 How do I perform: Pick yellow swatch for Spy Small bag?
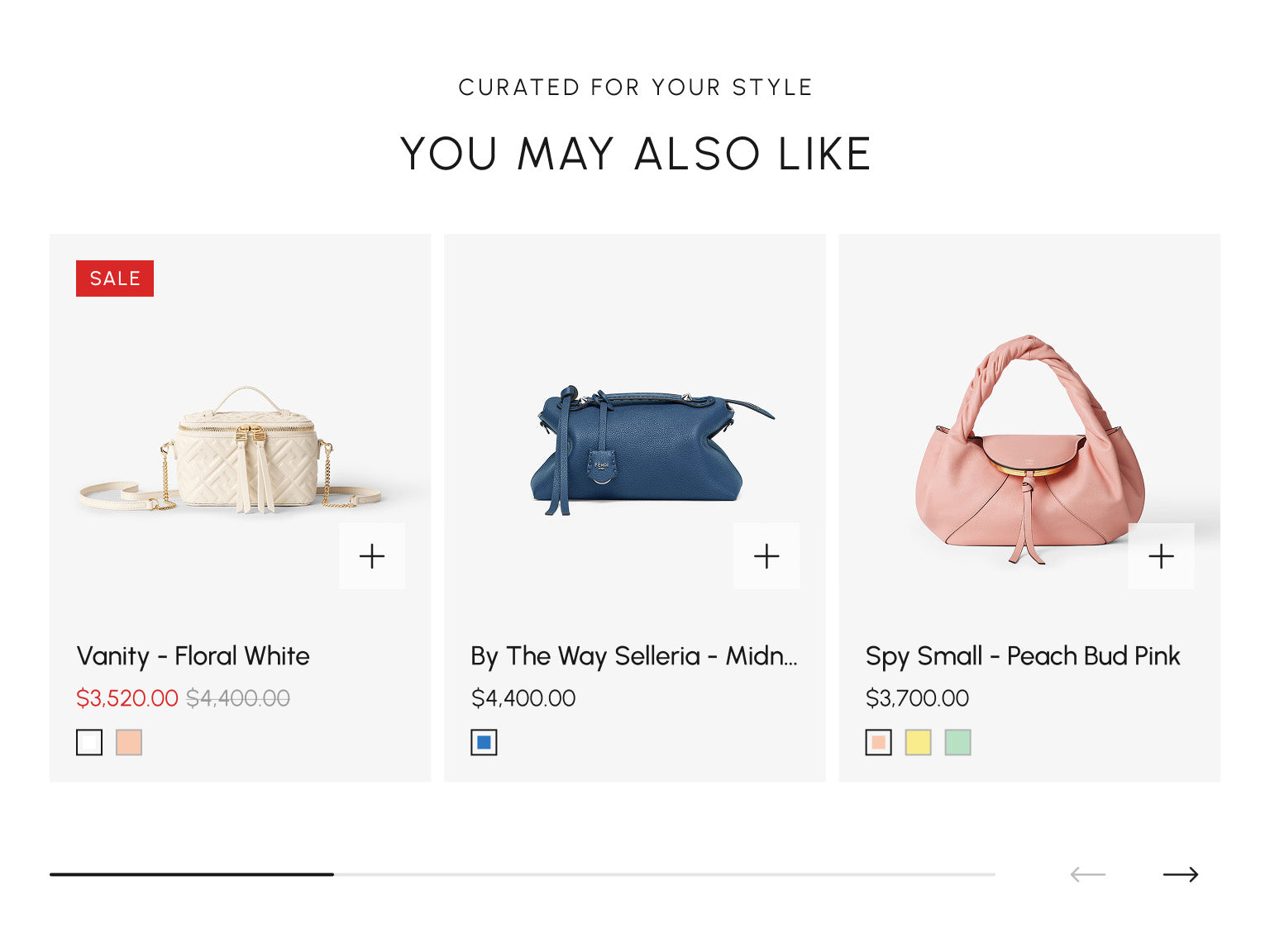click(918, 742)
